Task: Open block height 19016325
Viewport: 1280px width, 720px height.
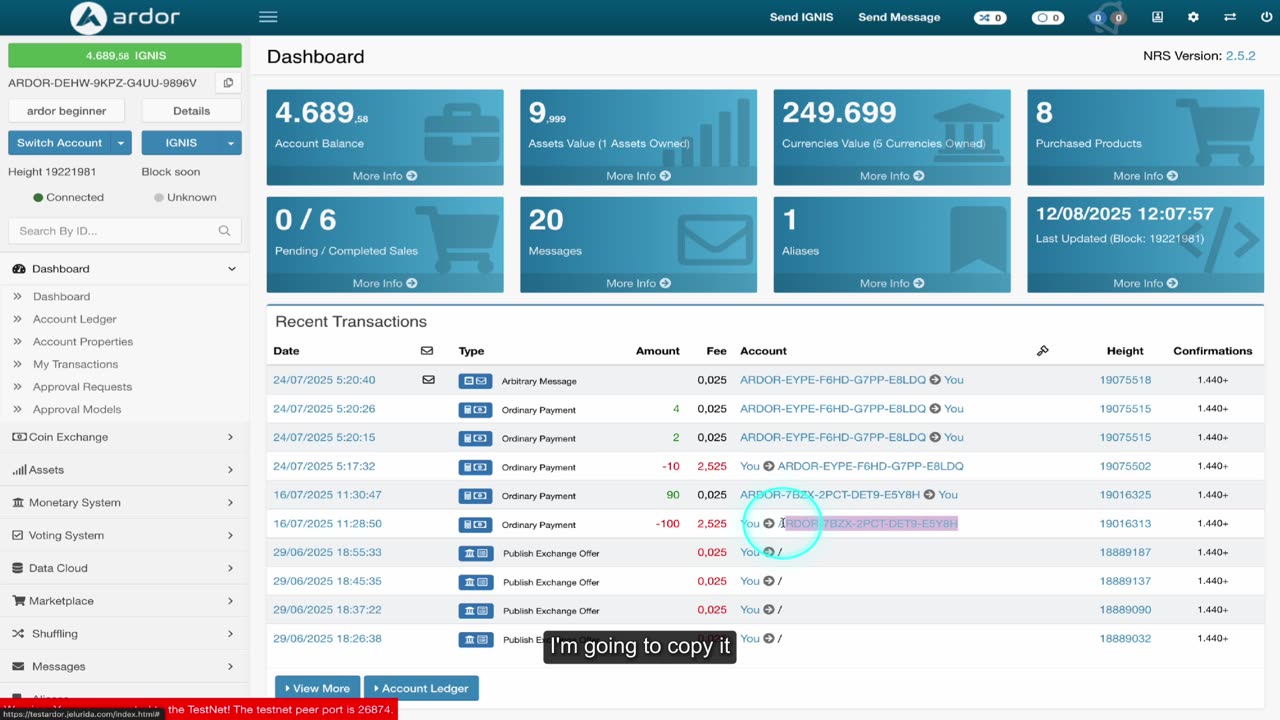Action: (x=1125, y=495)
